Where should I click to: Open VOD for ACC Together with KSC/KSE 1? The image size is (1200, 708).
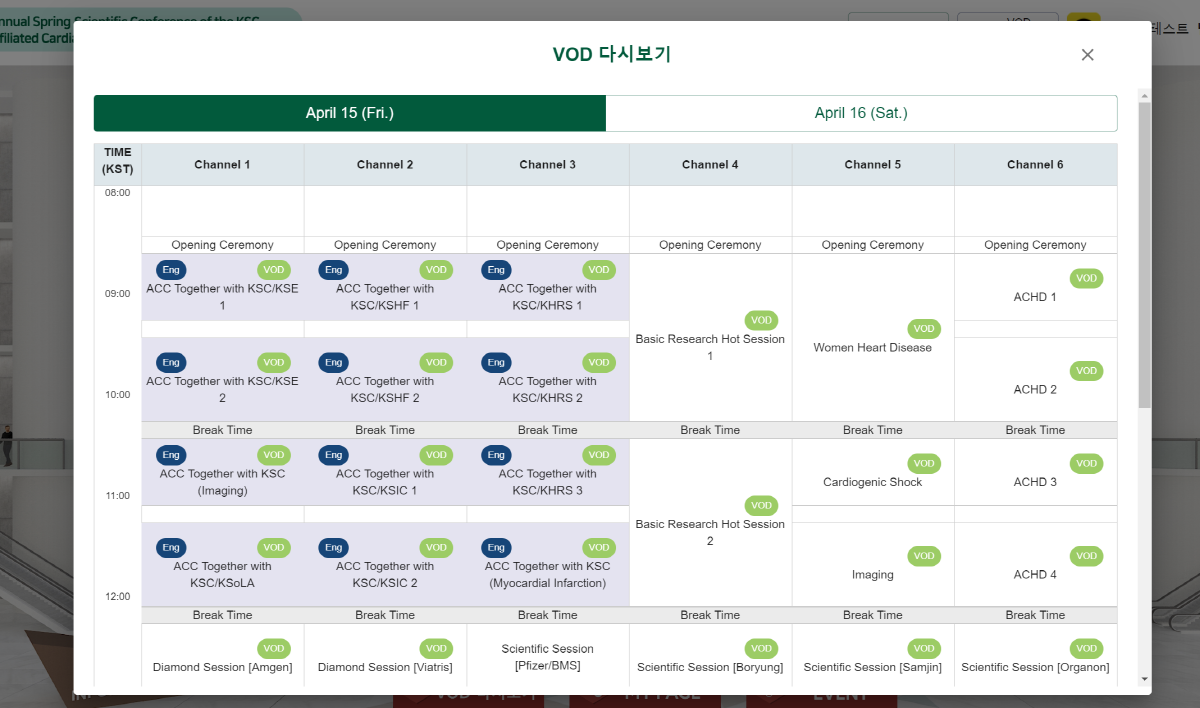click(274, 270)
